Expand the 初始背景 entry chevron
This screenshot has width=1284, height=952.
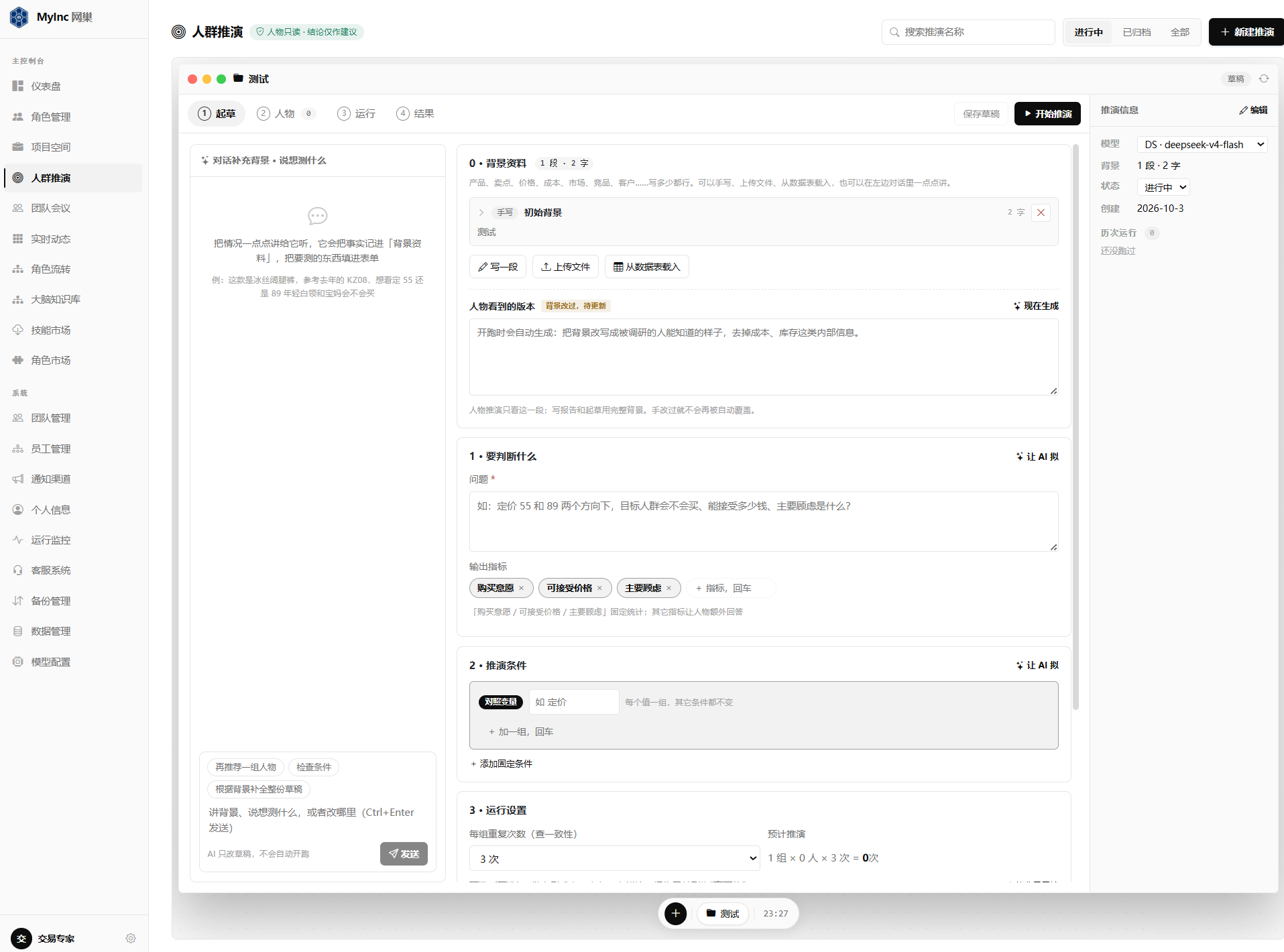click(x=481, y=213)
